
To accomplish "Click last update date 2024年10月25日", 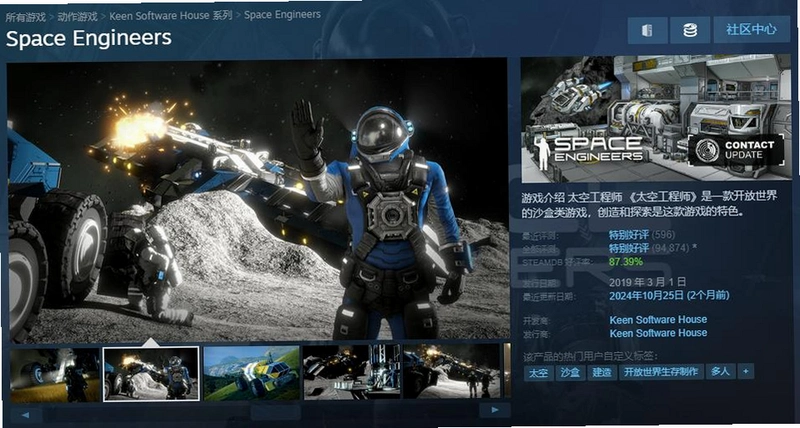I will [x=669, y=295].
